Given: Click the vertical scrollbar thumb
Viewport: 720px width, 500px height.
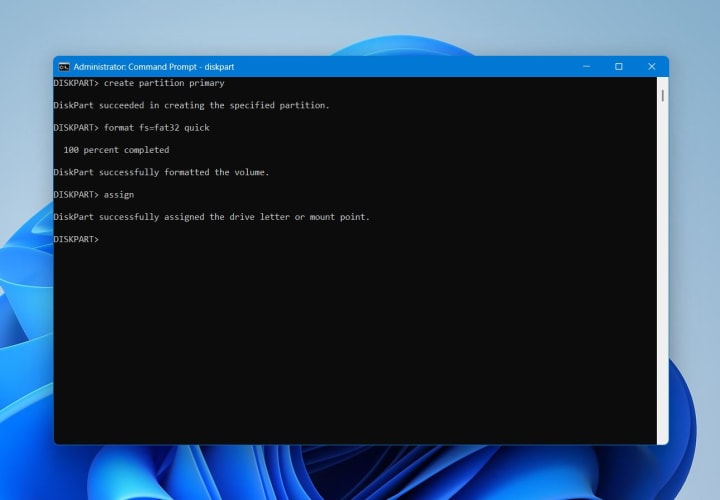Looking at the screenshot, I should click(663, 96).
